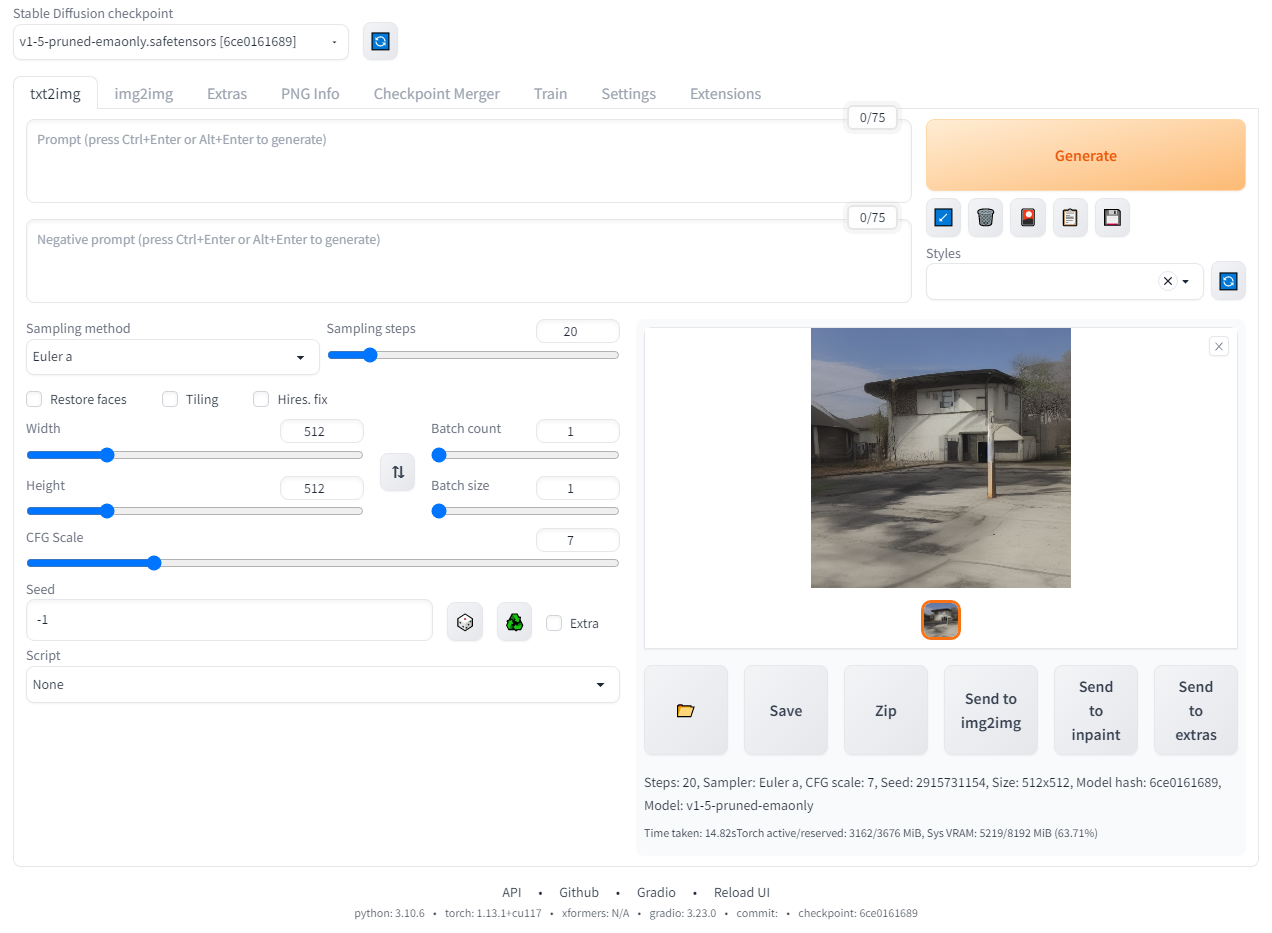Click into the Negative prompt box
Viewport: 1272px width, 933px height.
(x=468, y=261)
